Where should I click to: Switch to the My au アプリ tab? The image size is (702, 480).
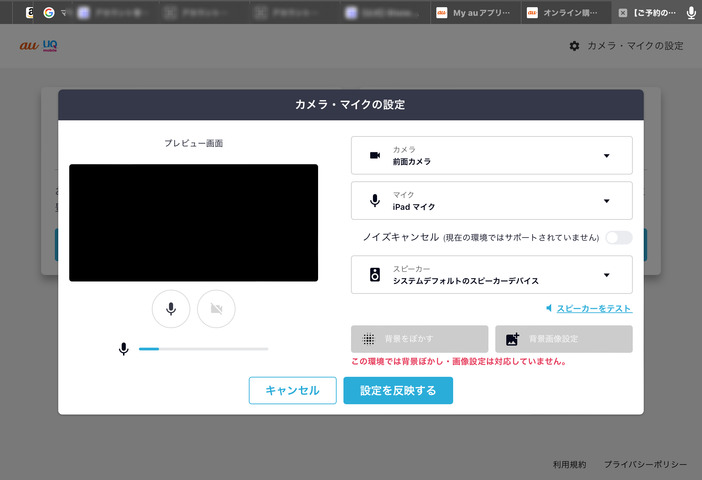pyautogui.click(x=473, y=13)
